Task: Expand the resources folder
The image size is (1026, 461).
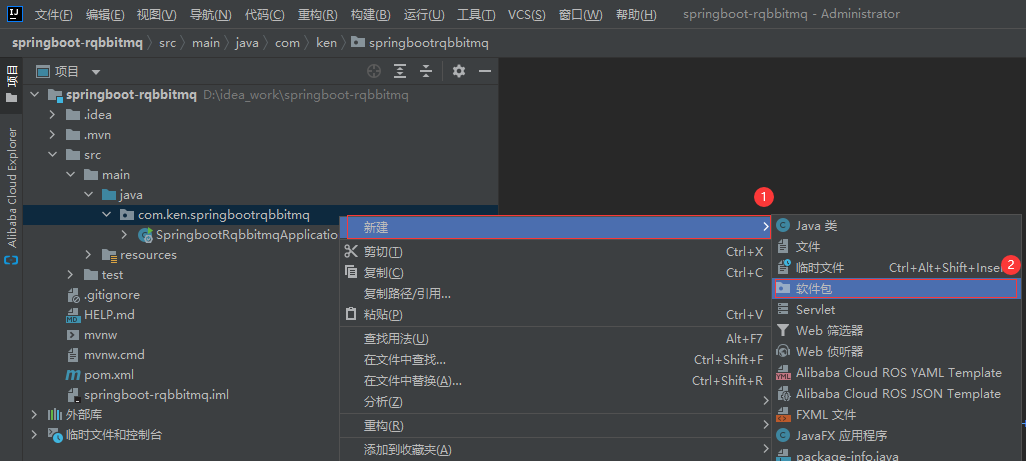Action: click(x=89, y=255)
